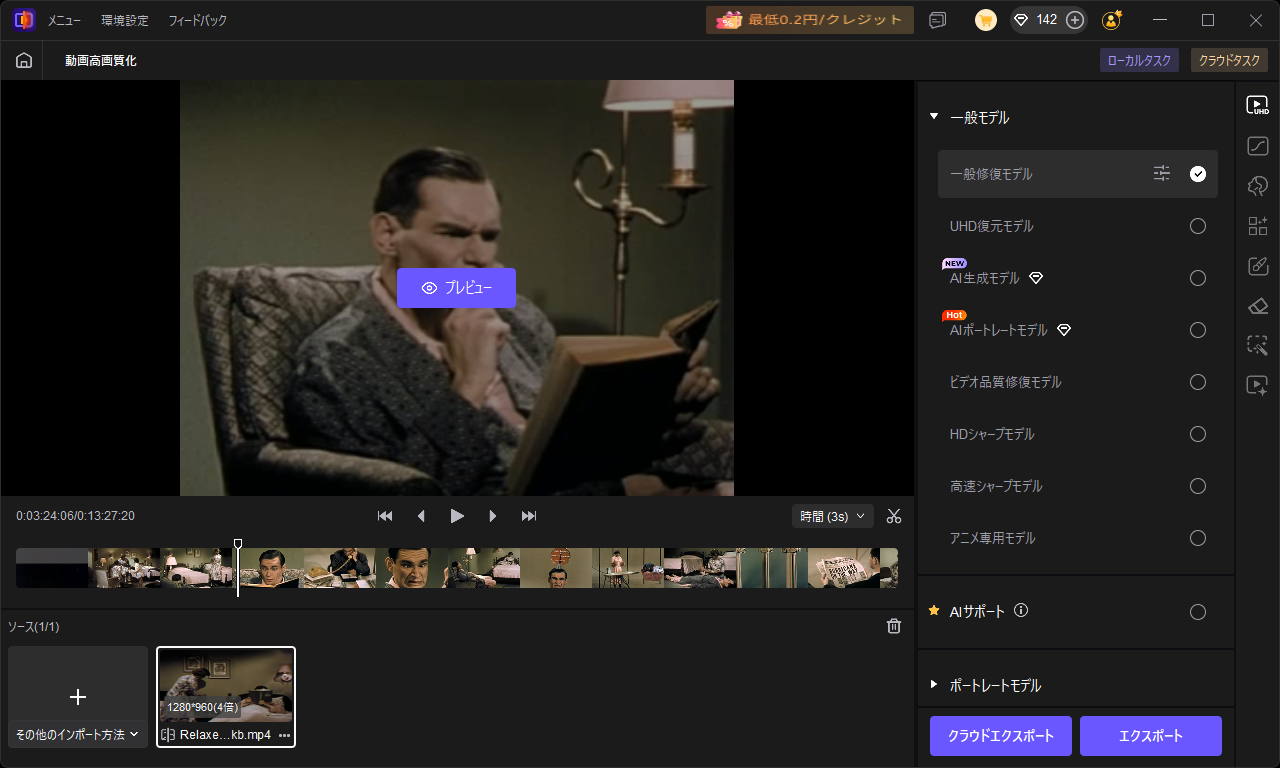Open settings sliders for 一般修復モデル
1280x768 pixels.
1161,174
